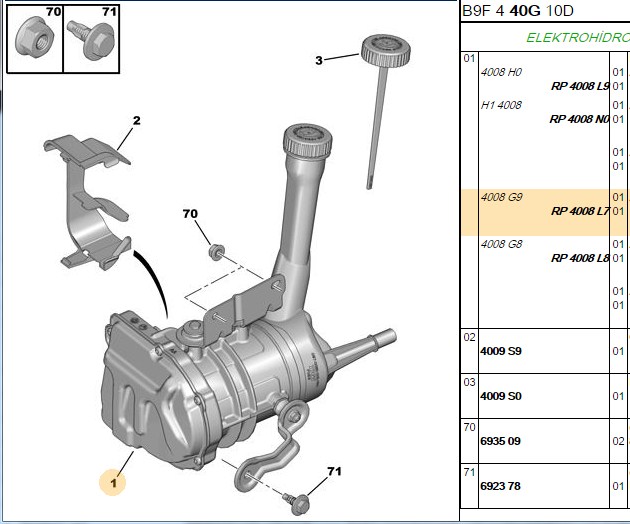Viewport: 630px width, 524px height.
Task: Select replacement part RP 4008 N0
Action: click(x=579, y=119)
